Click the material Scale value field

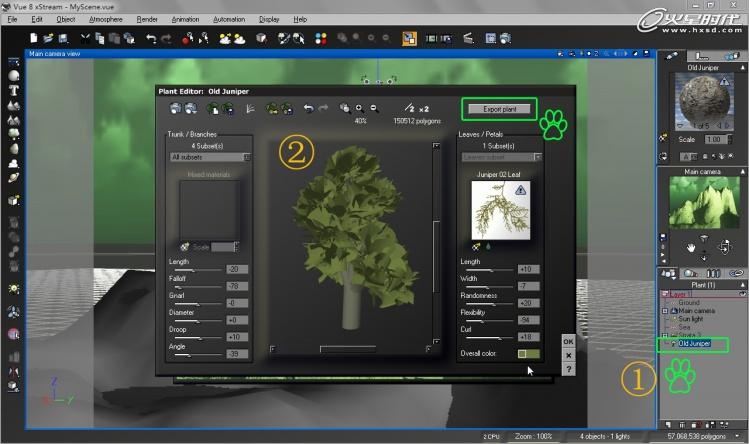click(x=717, y=139)
